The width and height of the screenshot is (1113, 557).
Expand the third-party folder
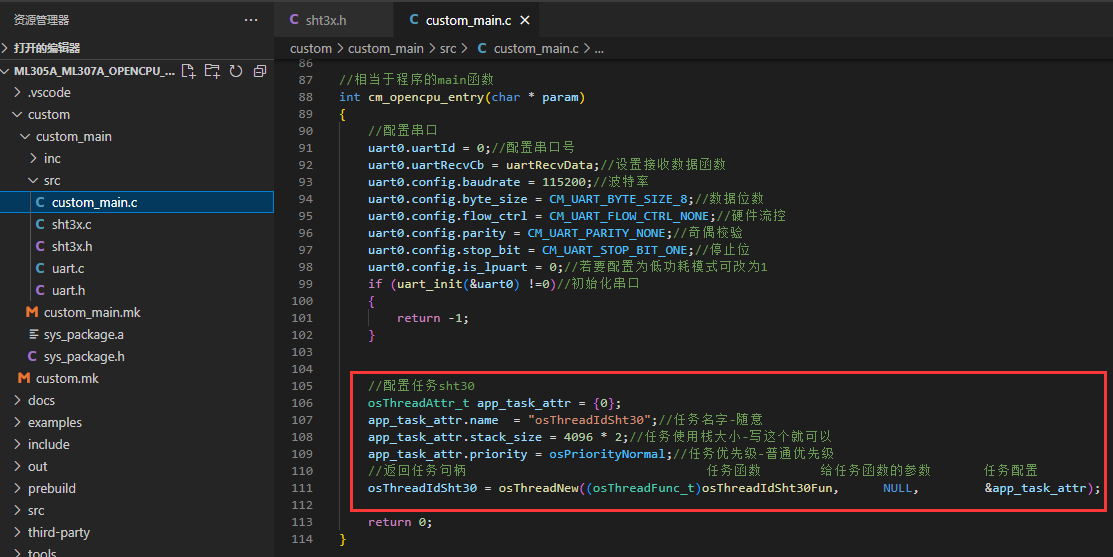click(x=58, y=532)
